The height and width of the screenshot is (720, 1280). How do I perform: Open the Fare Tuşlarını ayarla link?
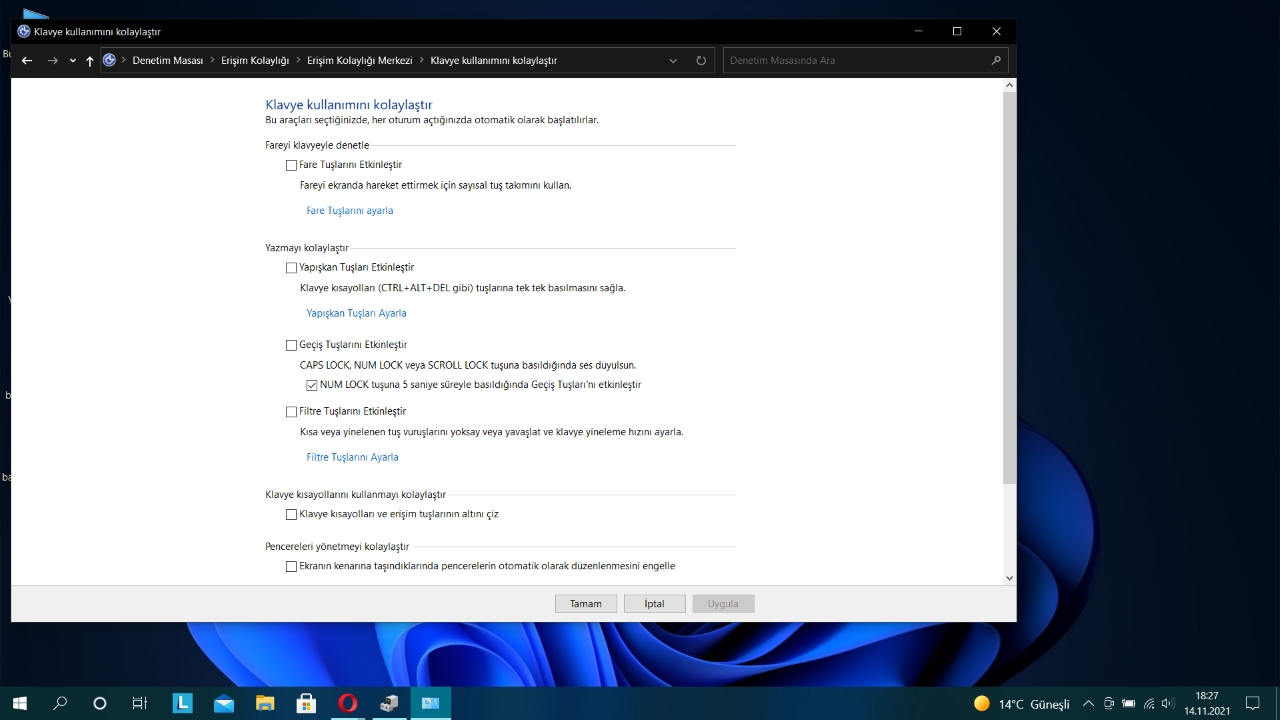point(349,211)
